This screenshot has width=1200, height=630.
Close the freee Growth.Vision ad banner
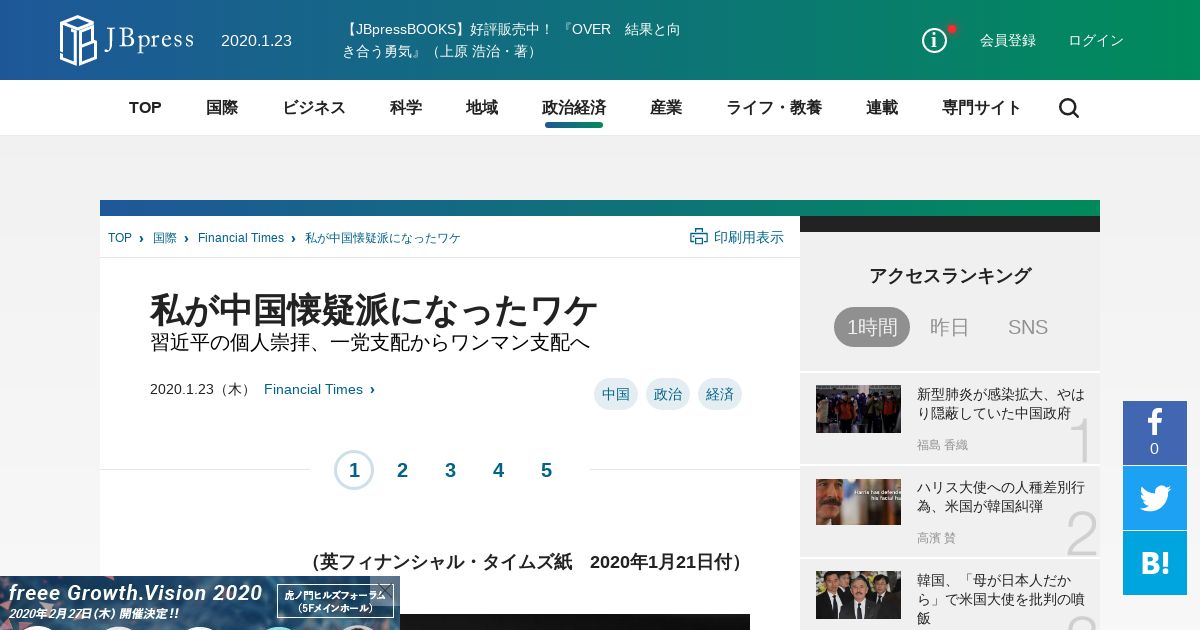pos(385,589)
